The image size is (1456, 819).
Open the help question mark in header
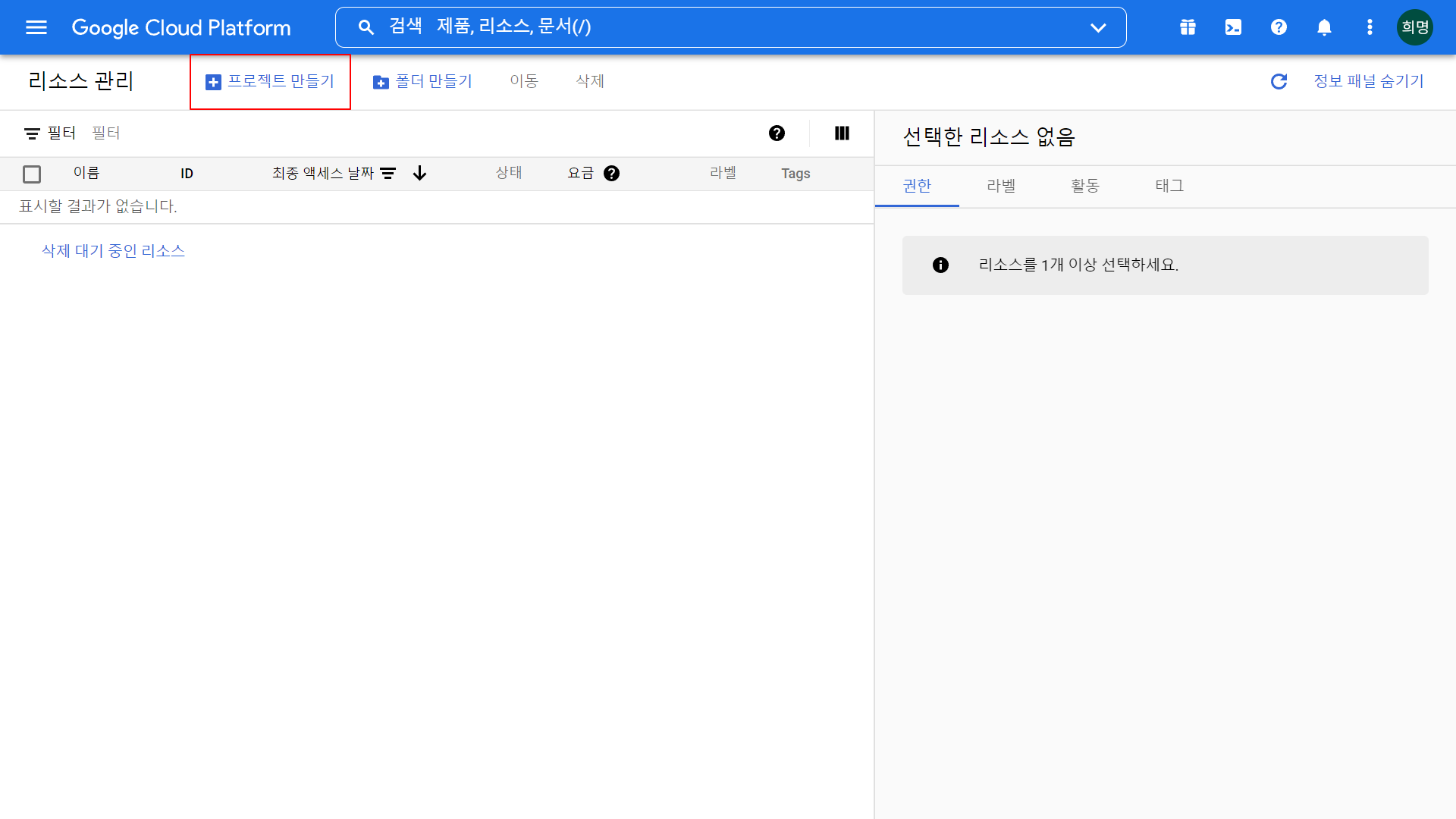[1279, 27]
